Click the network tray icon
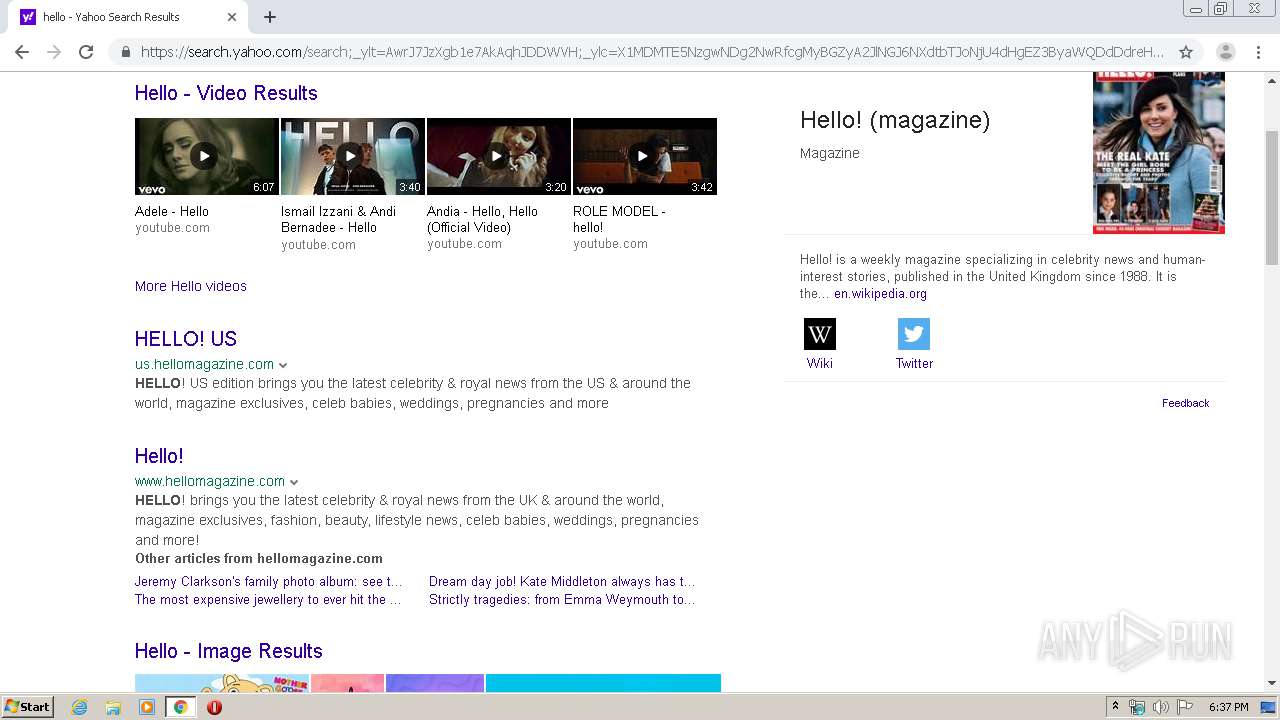Viewport: 1280px width, 720px height. pyautogui.click(x=1137, y=707)
